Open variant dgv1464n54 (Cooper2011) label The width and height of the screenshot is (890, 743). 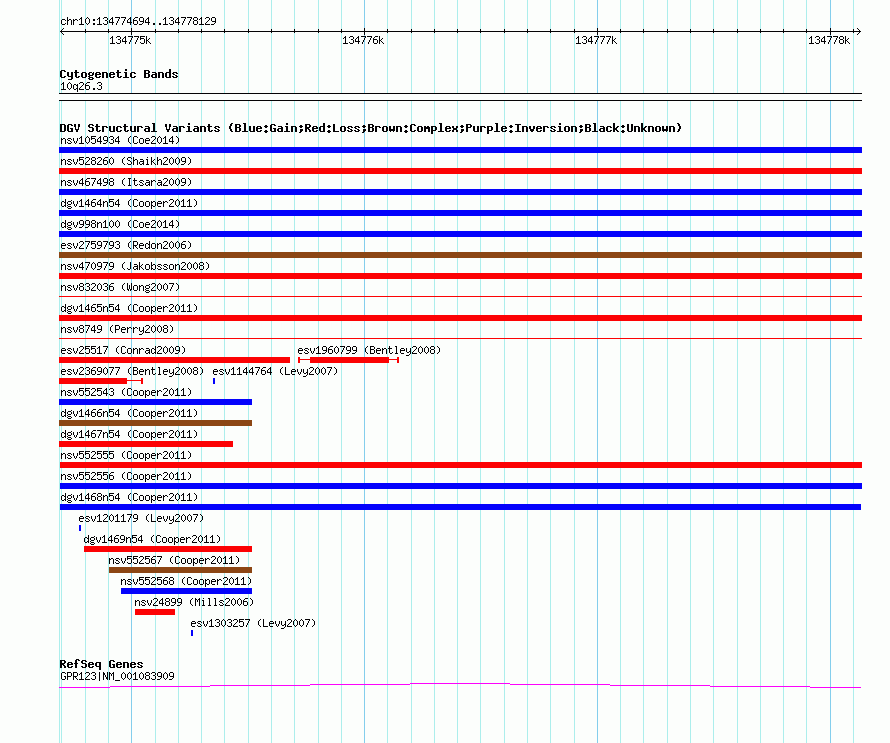[x=129, y=203]
